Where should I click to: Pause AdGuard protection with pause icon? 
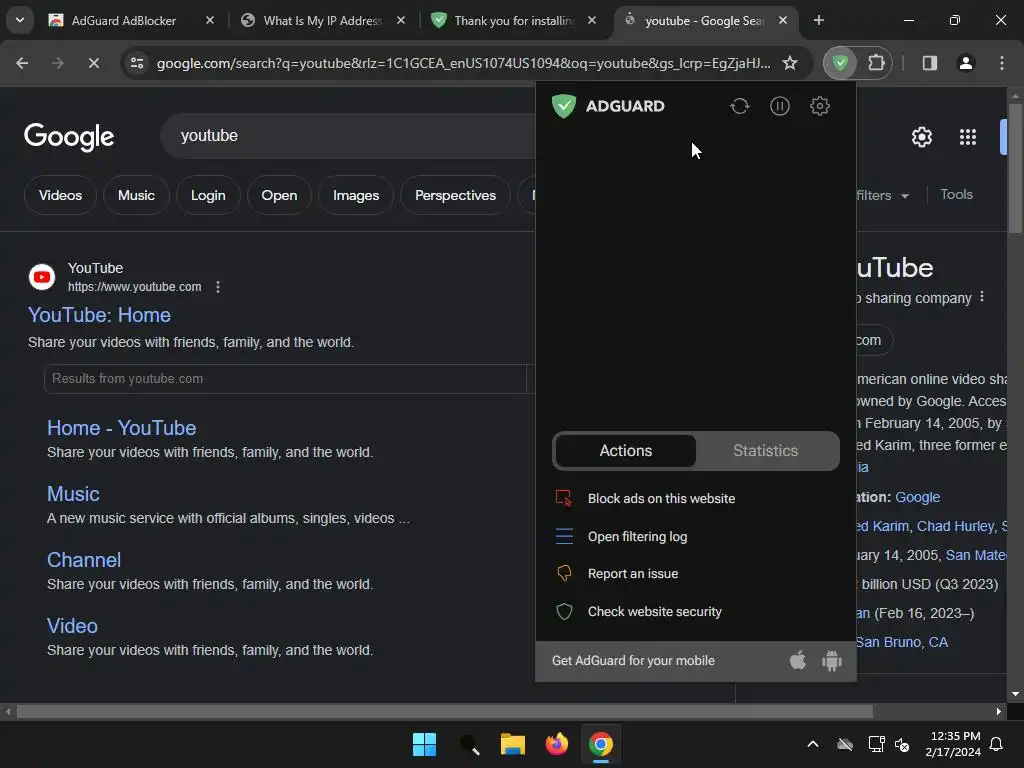[780, 106]
